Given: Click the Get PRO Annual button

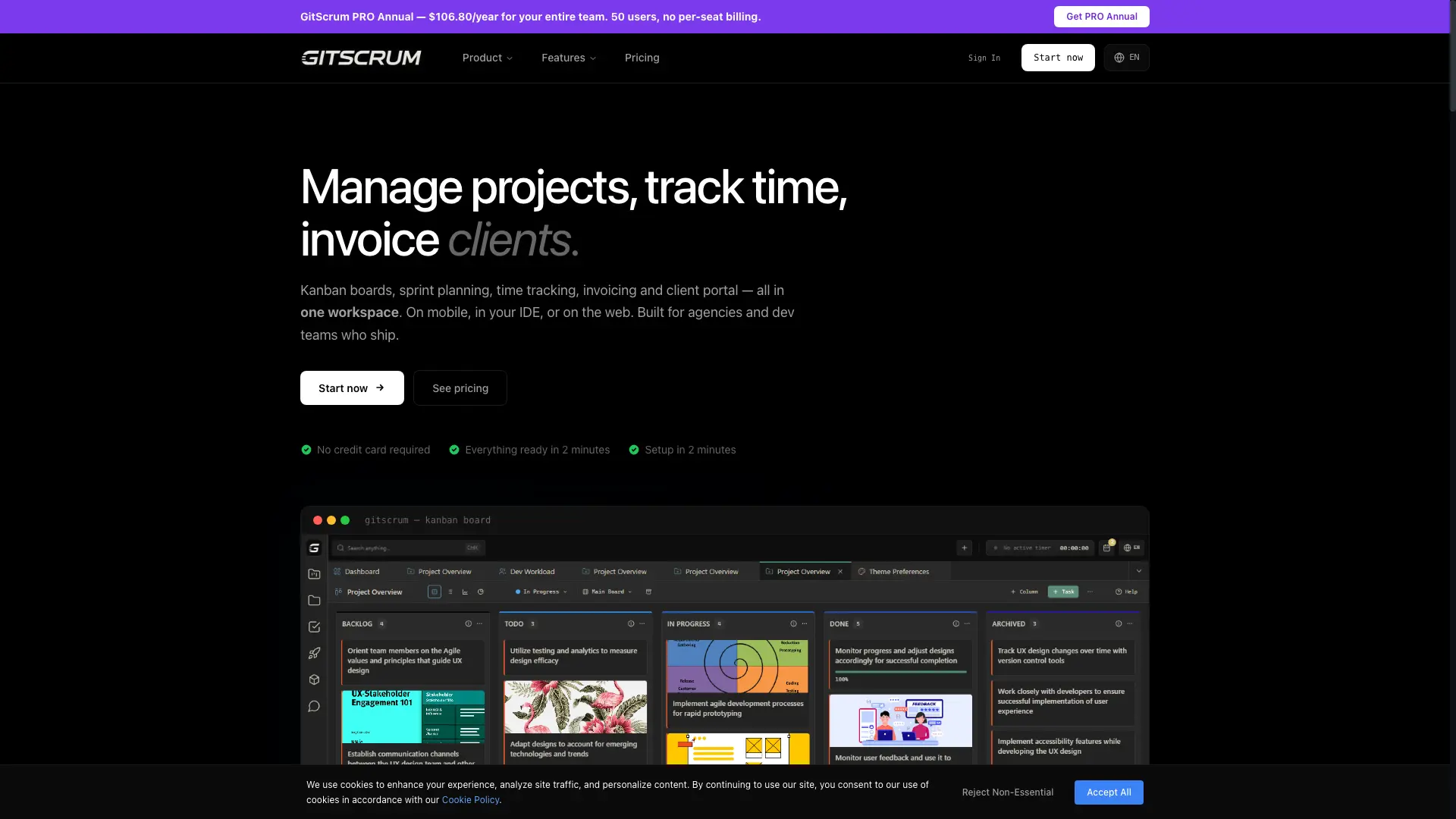Looking at the screenshot, I should pyautogui.click(x=1101, y=17).
